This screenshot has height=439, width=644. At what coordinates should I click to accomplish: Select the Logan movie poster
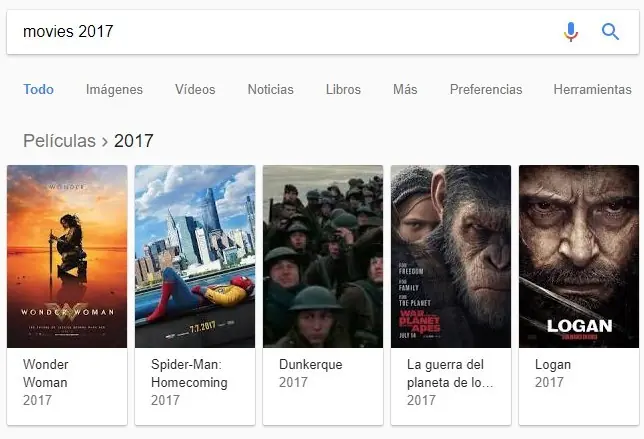(579, 256)
